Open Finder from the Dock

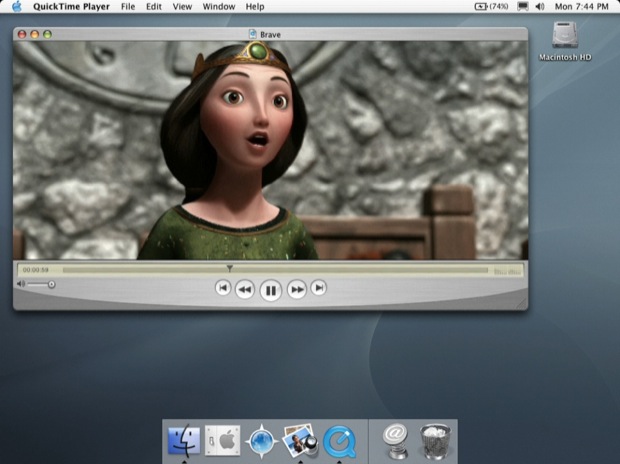[x=184, y=440]
